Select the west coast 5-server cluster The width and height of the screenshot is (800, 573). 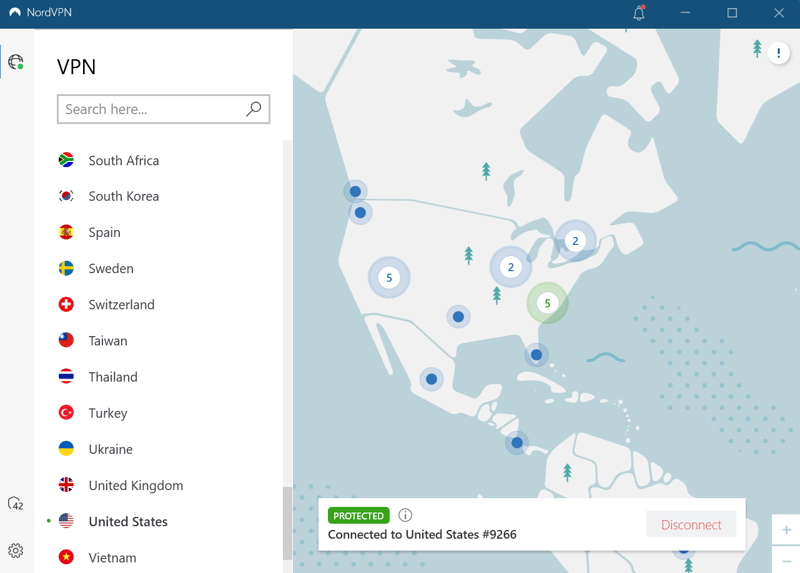pyautogui.click(x=389, y=278)
